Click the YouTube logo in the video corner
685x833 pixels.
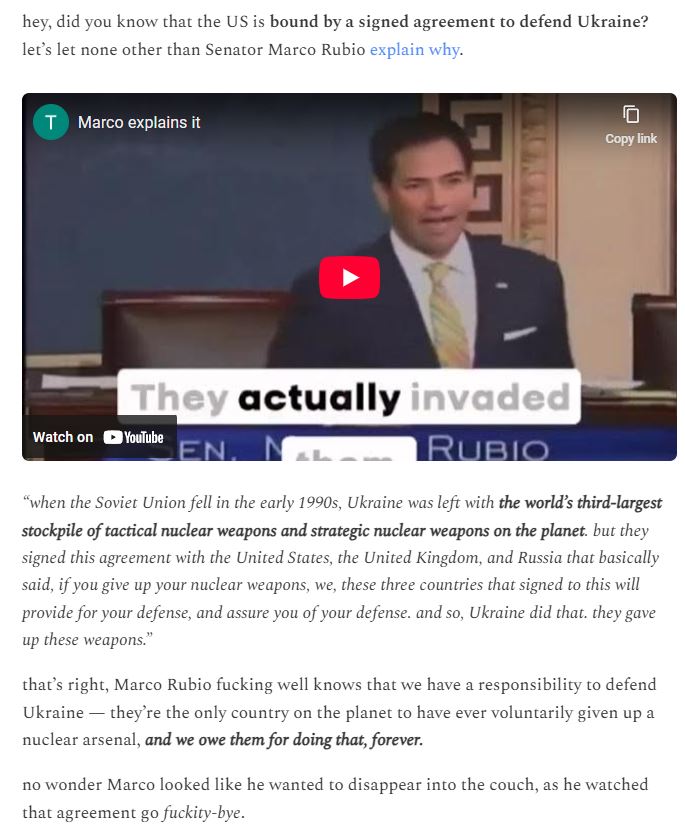click(x=133, y=437)
